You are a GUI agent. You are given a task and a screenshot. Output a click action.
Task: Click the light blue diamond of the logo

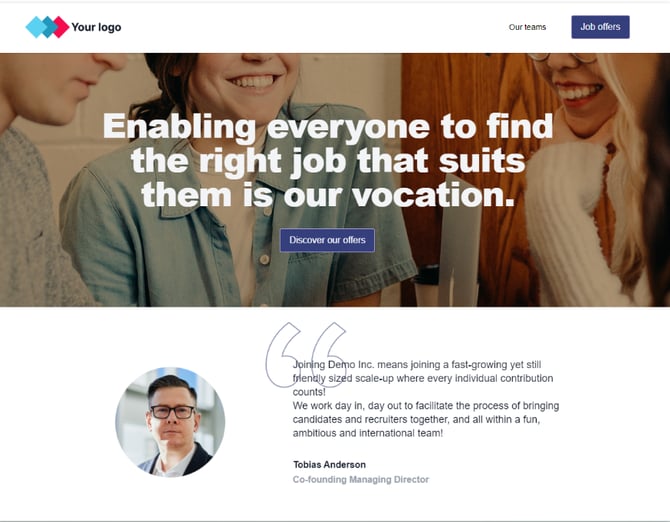tap(35, 27)
